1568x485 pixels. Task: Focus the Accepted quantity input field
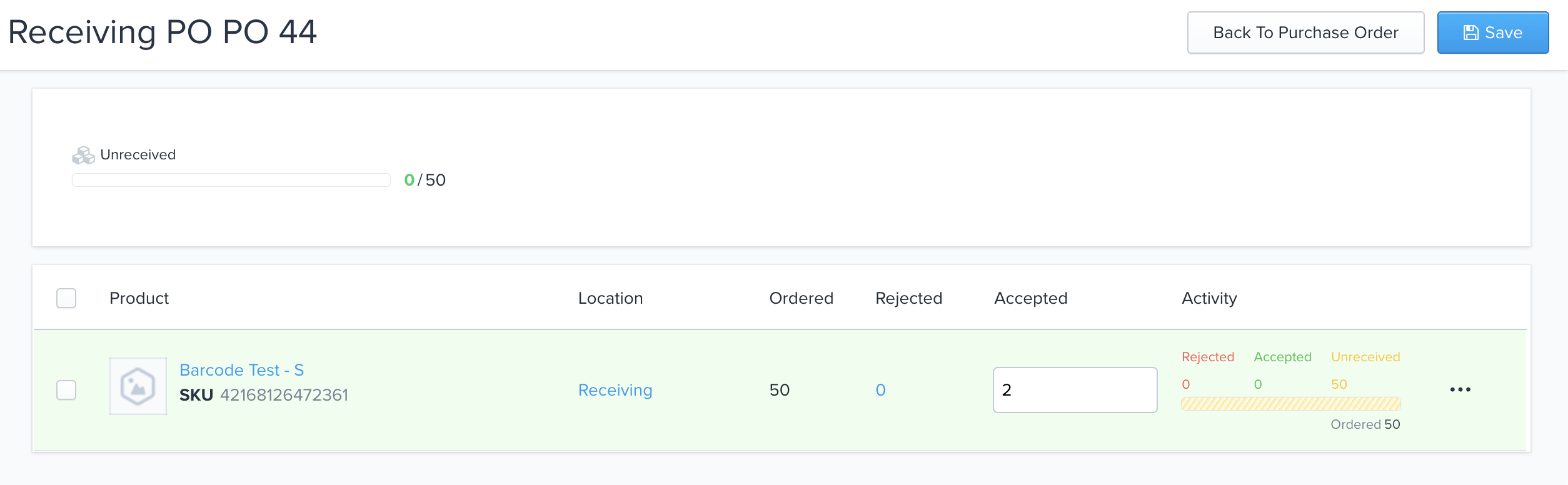tap(1074, 390)
